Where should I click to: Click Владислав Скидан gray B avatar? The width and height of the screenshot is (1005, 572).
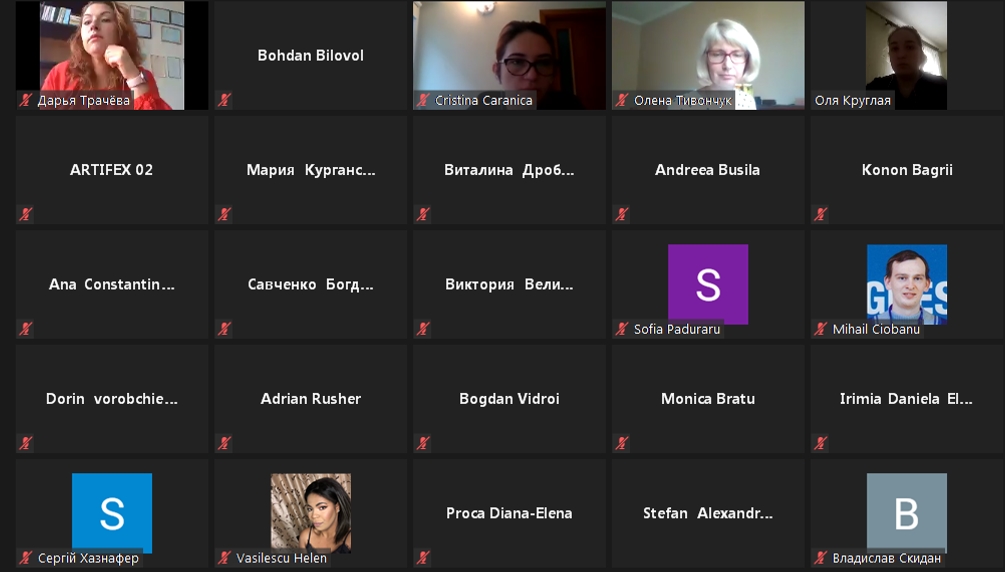point(907,512)
